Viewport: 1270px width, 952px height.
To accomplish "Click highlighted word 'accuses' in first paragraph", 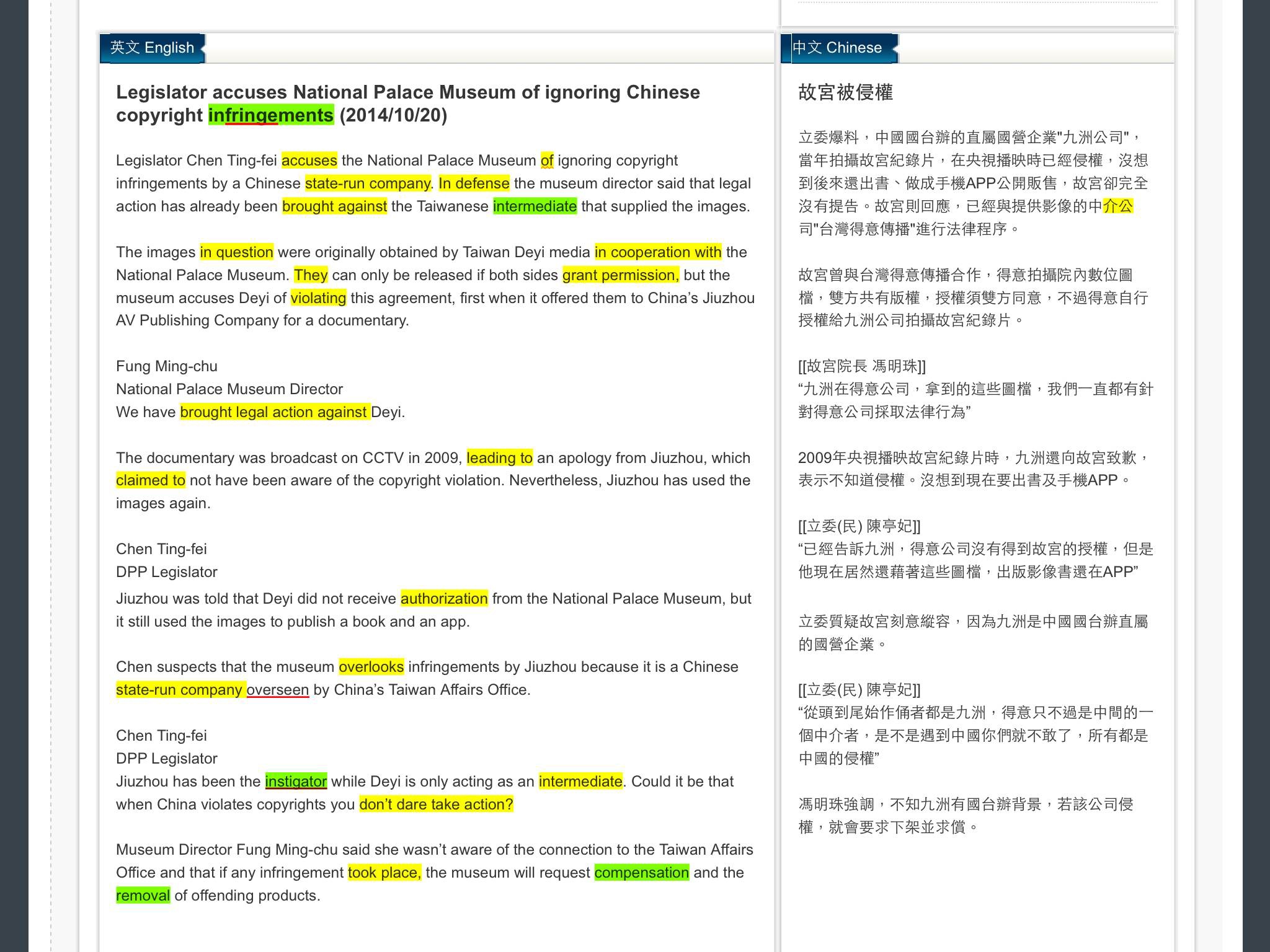I will click(x=309, y=161).
